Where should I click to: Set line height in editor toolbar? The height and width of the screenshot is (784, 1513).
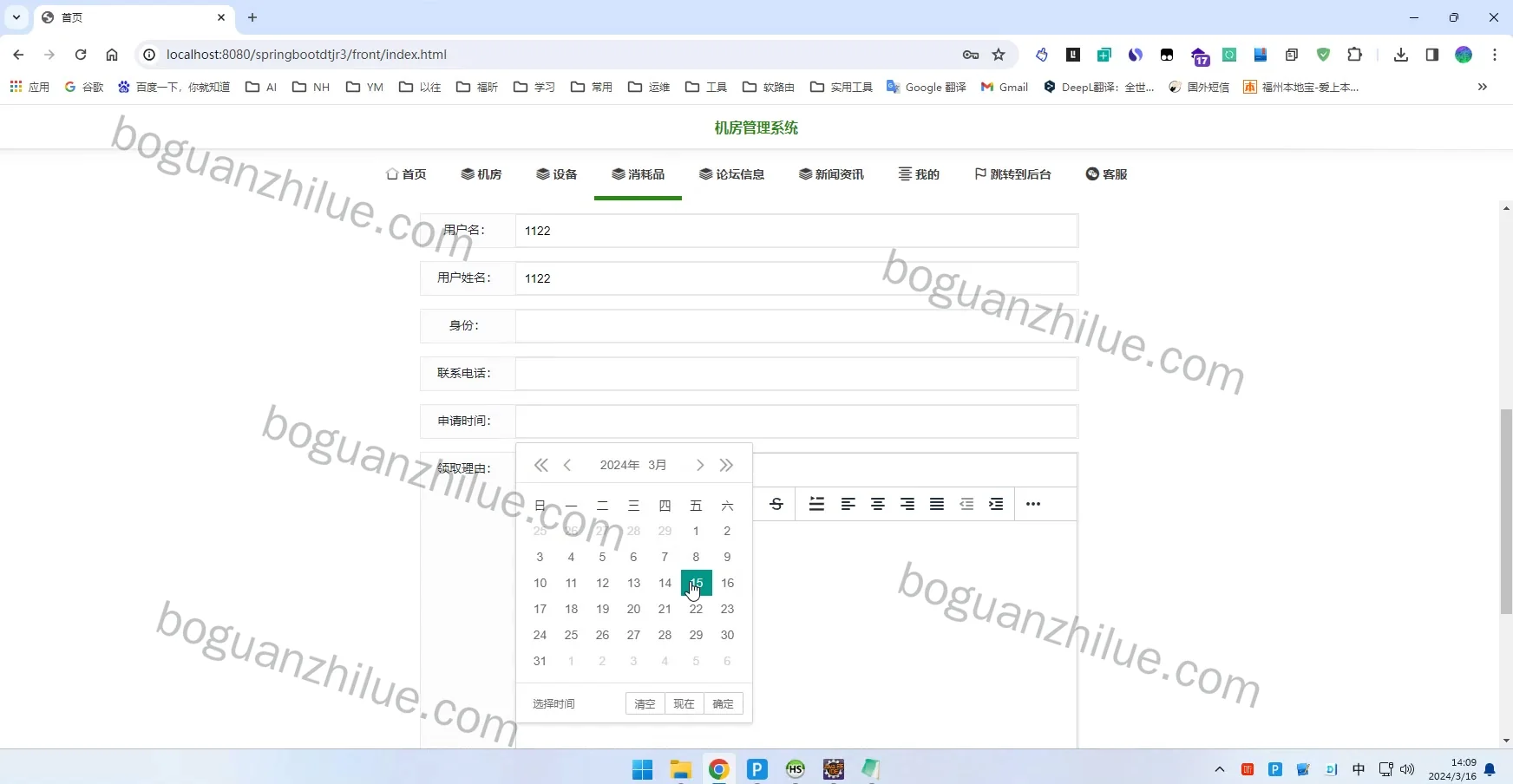coord(816,504)
